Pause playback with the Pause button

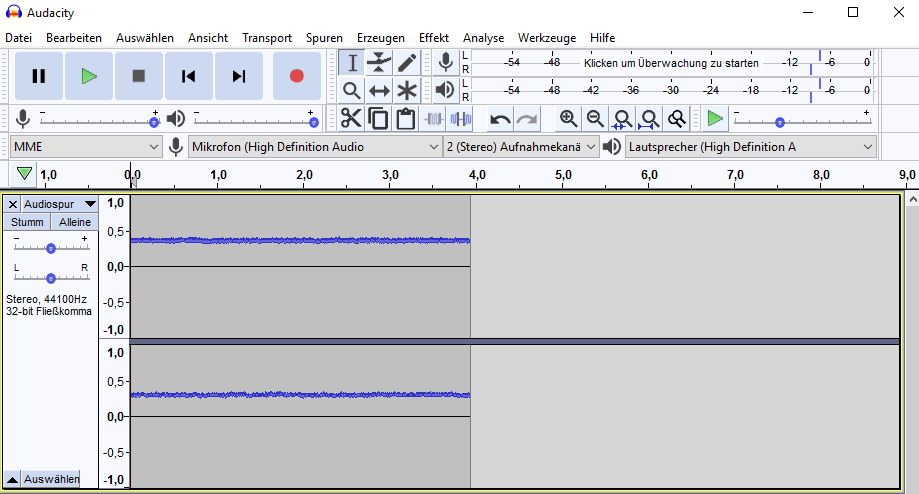coord(39,76)
